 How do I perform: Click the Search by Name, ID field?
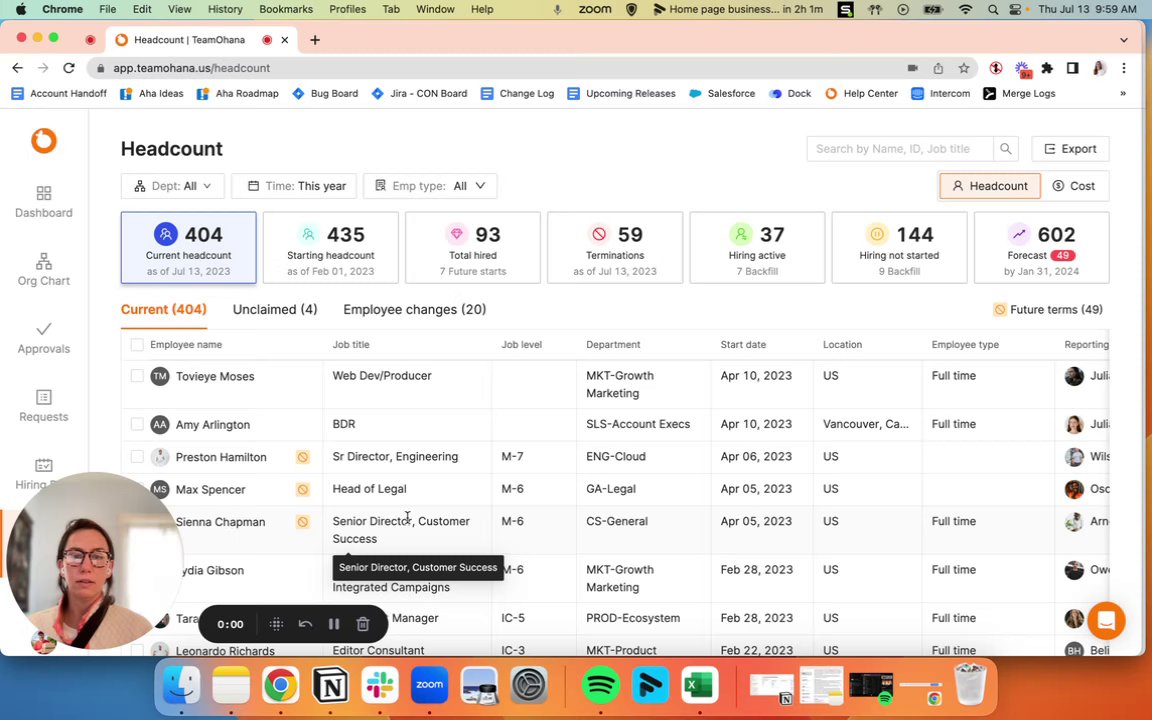(900, 148)
